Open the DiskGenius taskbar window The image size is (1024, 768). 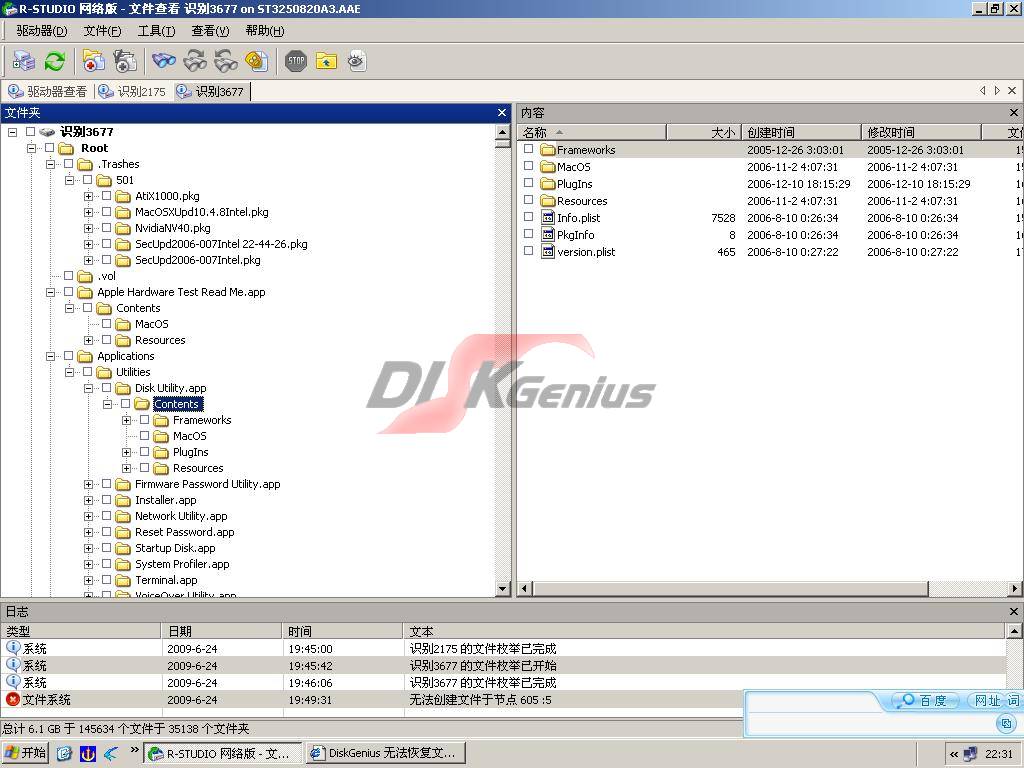point(385,753)
